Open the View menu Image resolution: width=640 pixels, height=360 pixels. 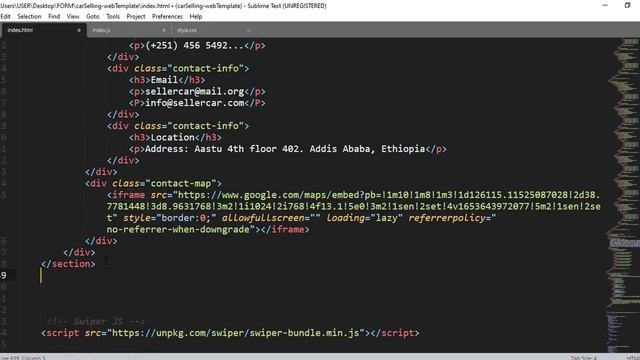pos(73,16)
